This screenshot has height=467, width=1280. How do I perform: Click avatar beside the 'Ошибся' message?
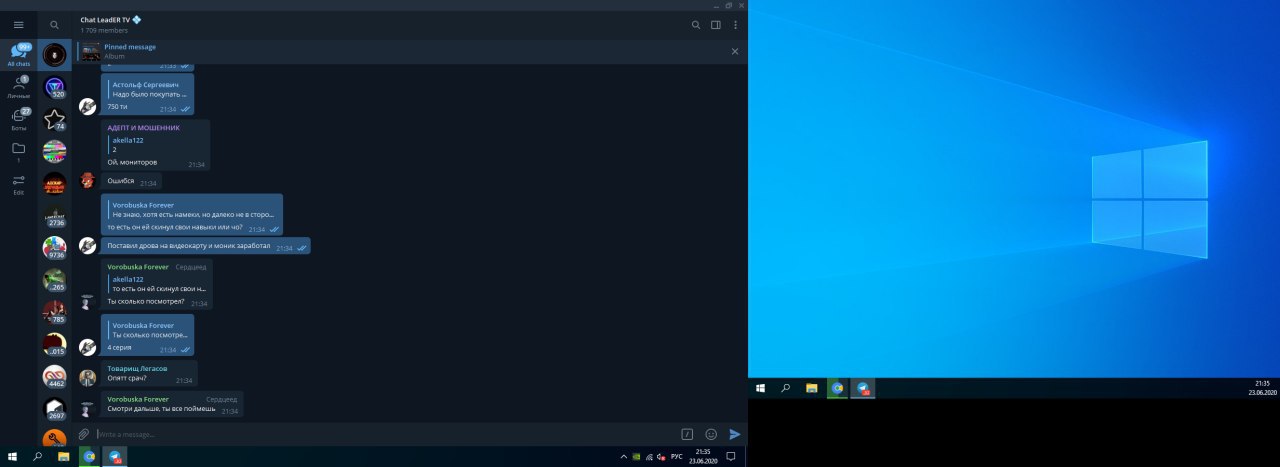(88, 181)
